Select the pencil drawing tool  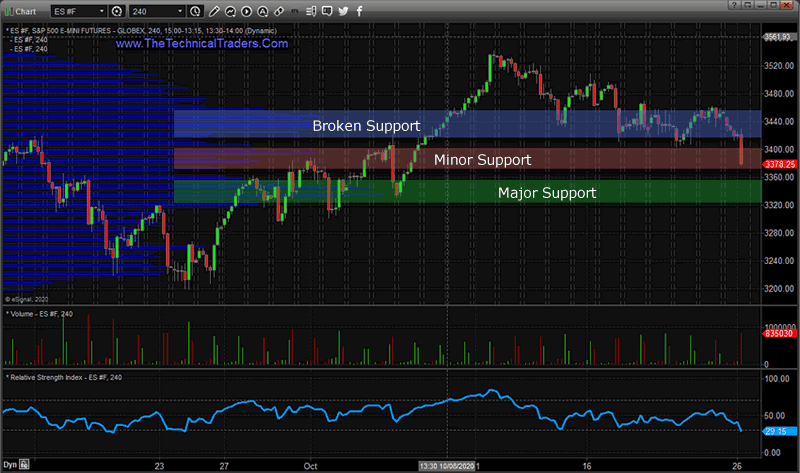pyautogui.click(x=214, y=11)
